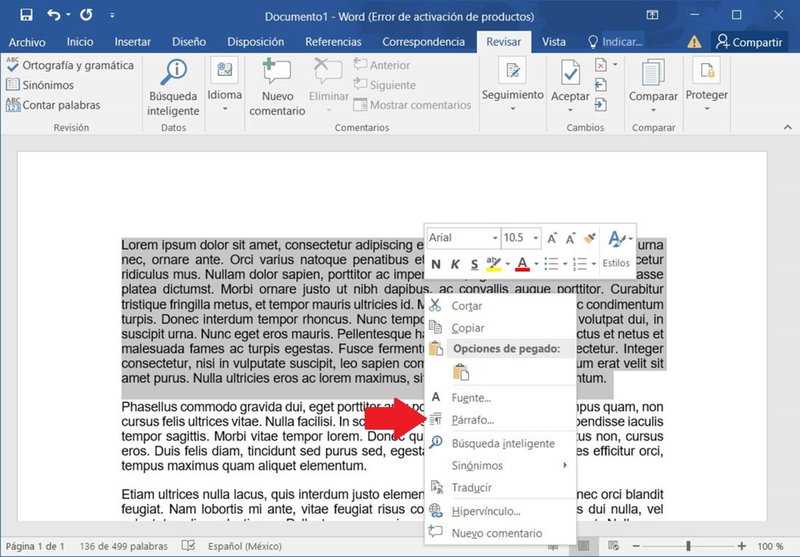The height and width of the screenshot is (557, 800).
Task: Go to next change icon
Action: [x=601, y=105]
